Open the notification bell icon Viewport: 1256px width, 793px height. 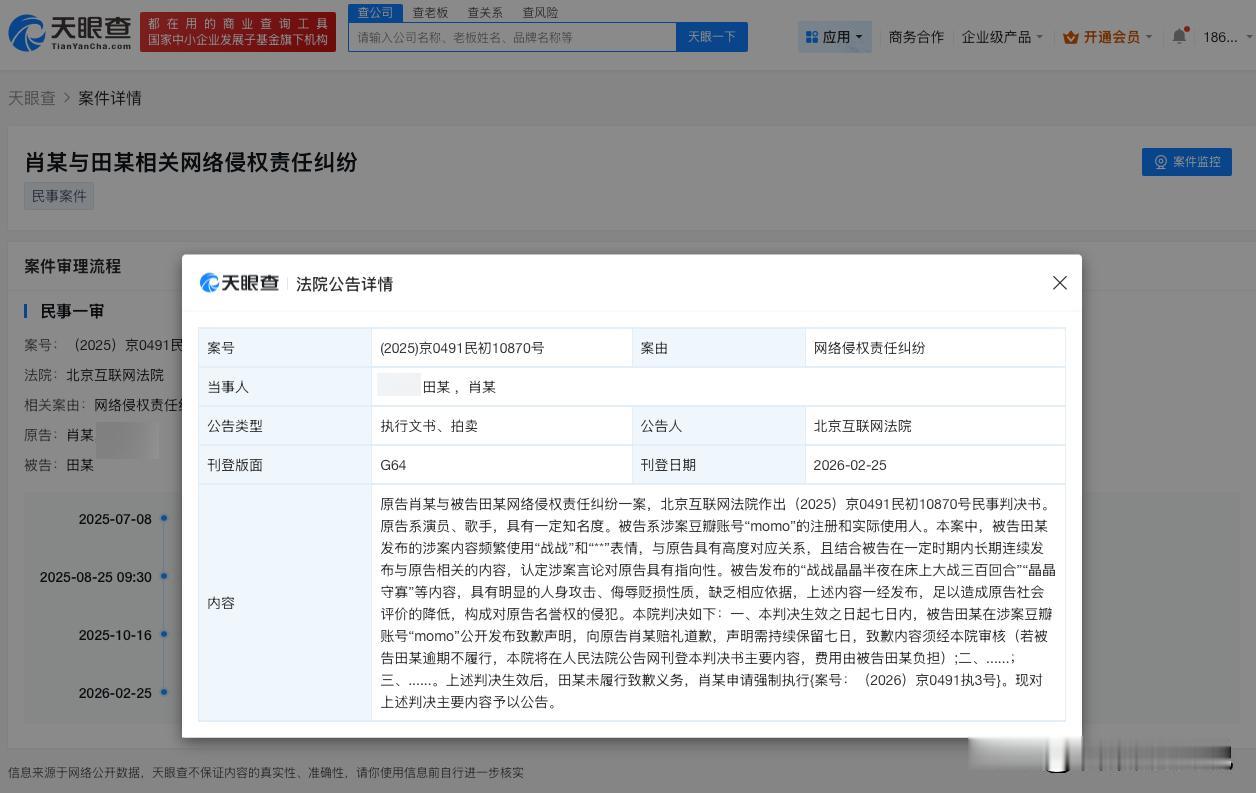pos(1178,33)
